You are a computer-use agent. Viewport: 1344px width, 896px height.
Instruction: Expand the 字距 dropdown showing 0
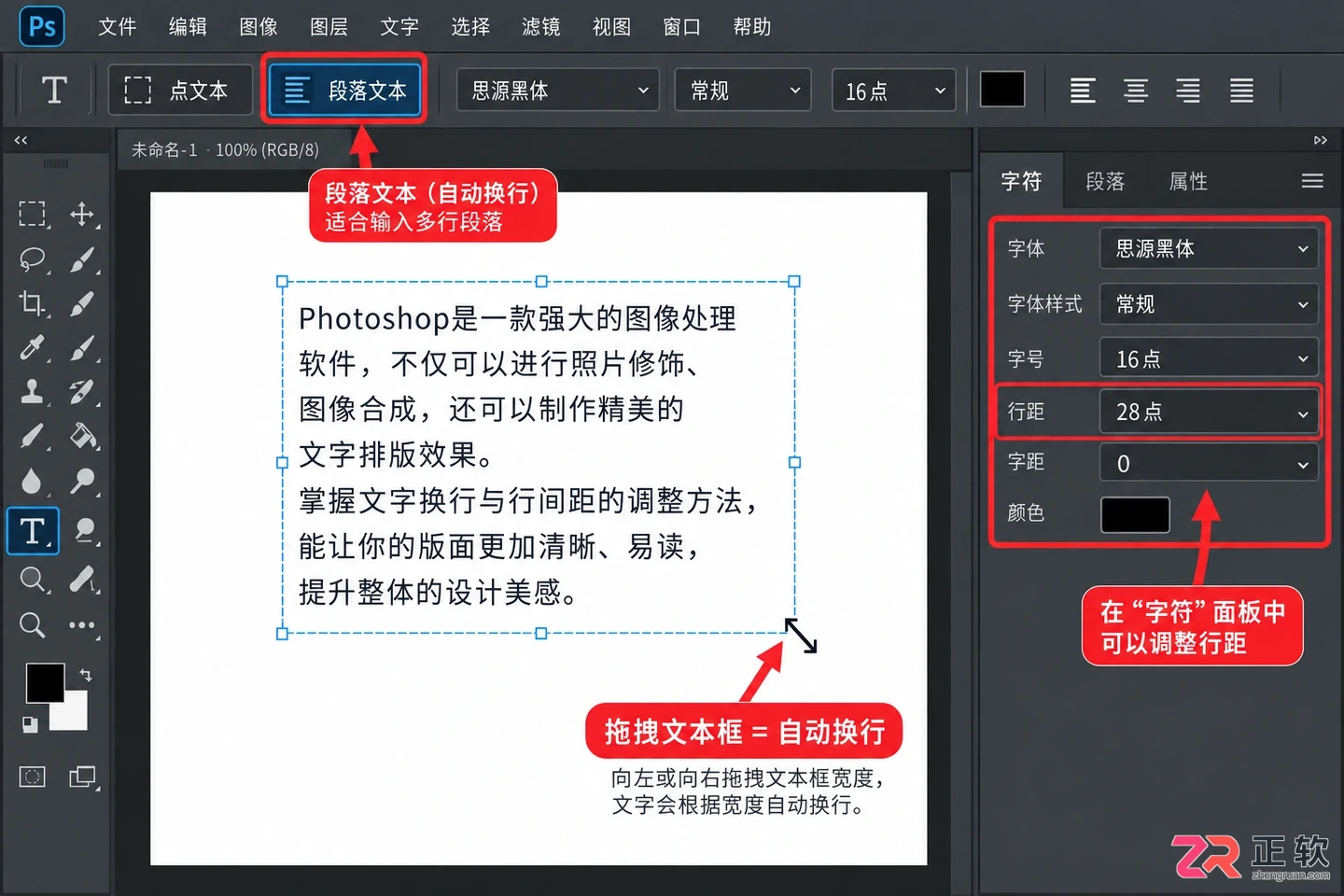(1209, 464)
